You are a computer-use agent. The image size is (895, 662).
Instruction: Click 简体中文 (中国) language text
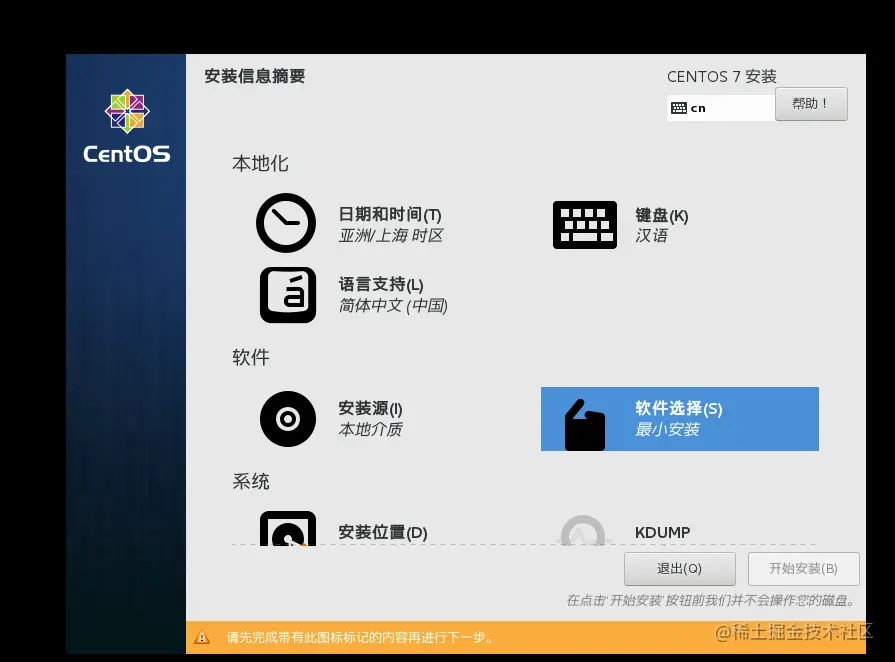pos(393,305)
